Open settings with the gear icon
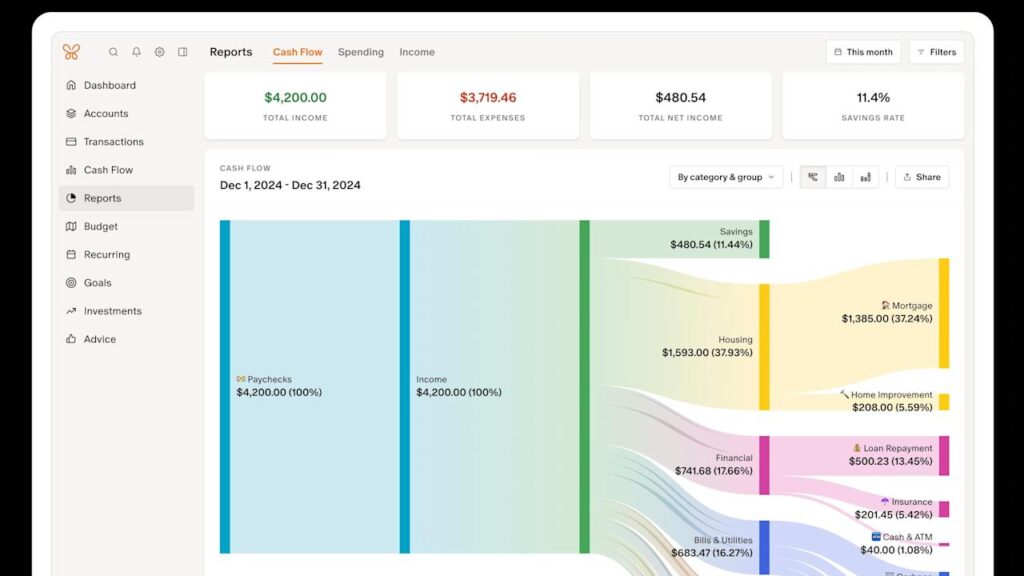 pyautogui.click(x=159, y=51)
